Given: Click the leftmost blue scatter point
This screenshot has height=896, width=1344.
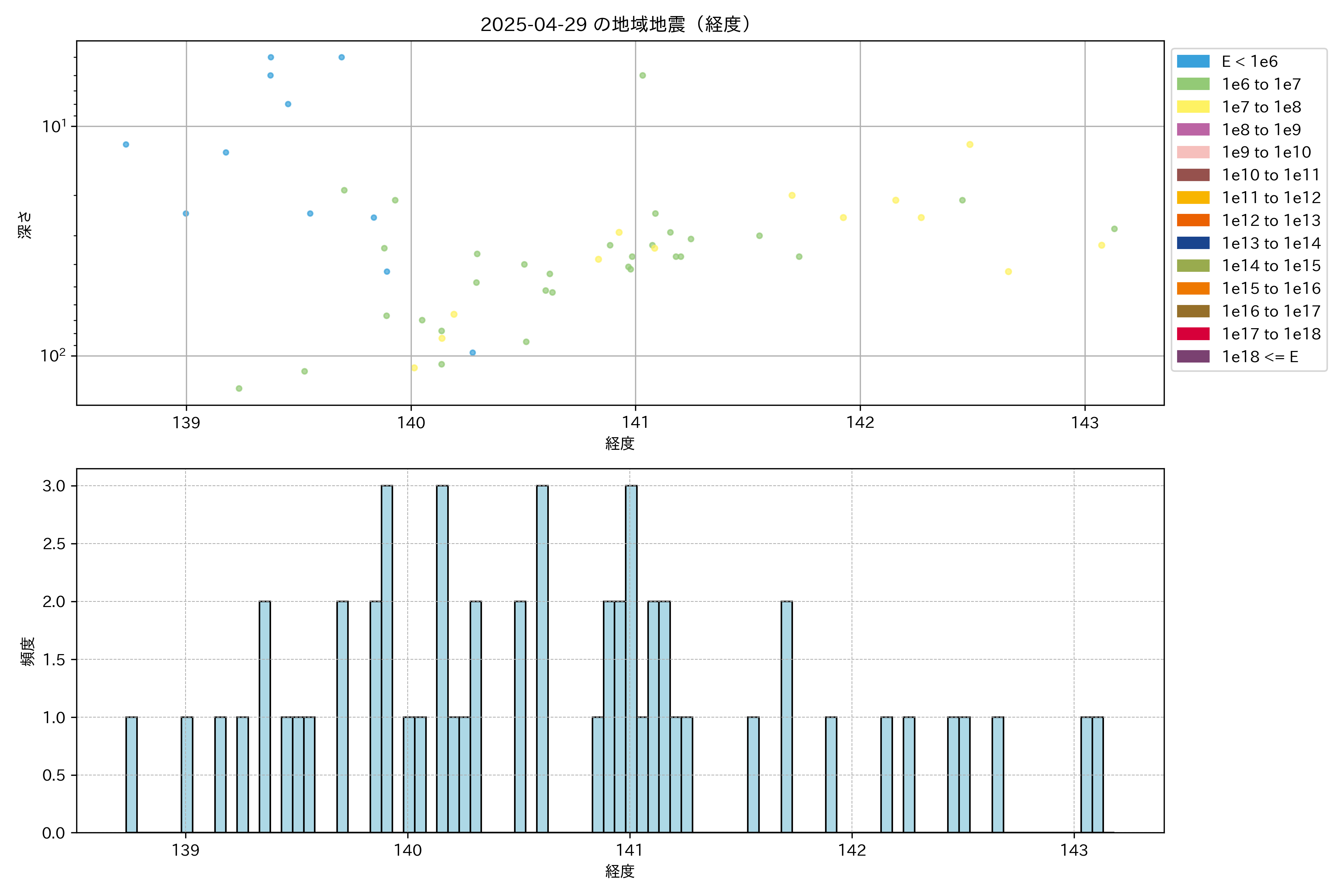Looking at the screenshot, I should (x=126, y=144).
